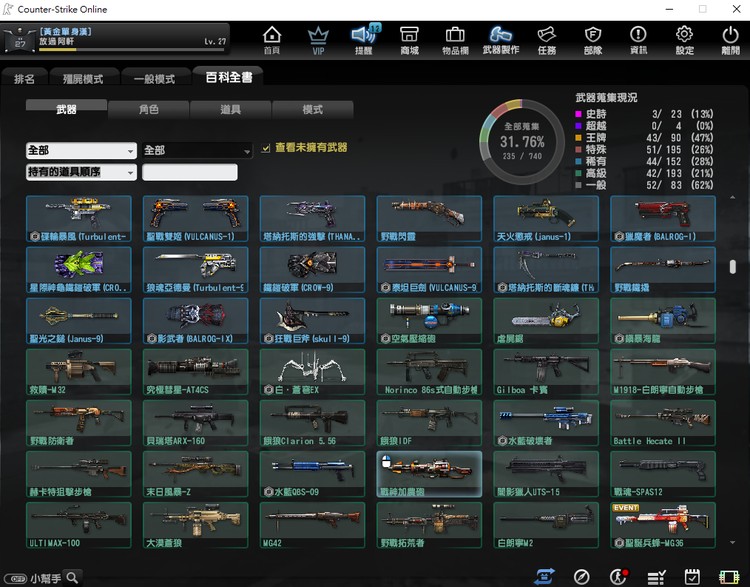Screen dimensions: 750x587
Task: Toggle the 查看未擁有武器 checkbox
Action: [266, 148]
